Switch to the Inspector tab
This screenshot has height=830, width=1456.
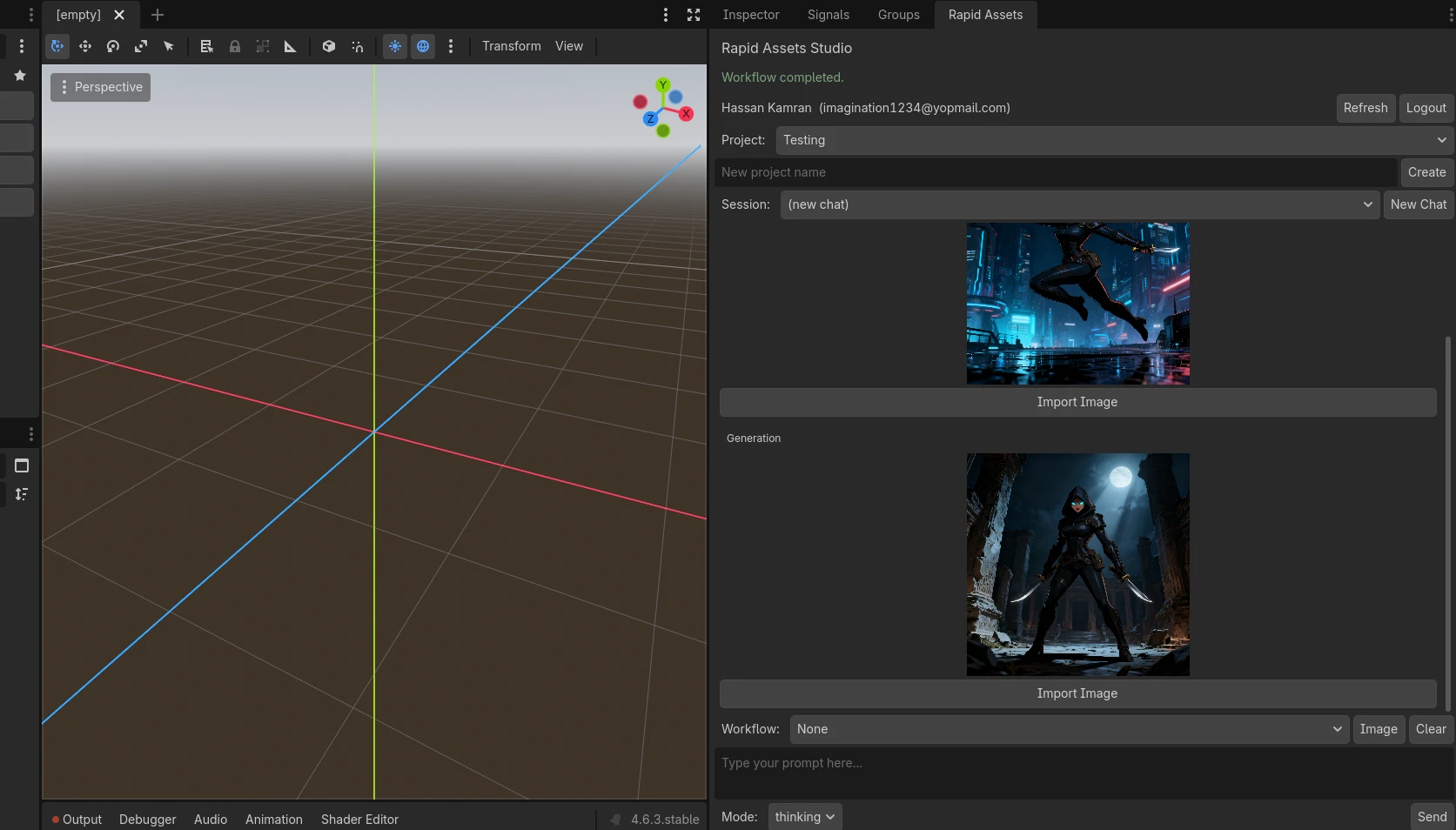tap(751, 15)
